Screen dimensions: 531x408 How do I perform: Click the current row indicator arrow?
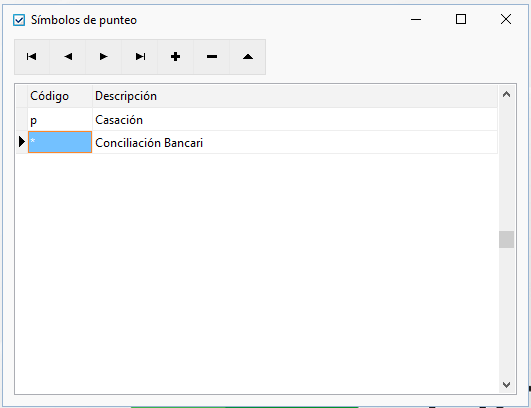tap(22, 142)
